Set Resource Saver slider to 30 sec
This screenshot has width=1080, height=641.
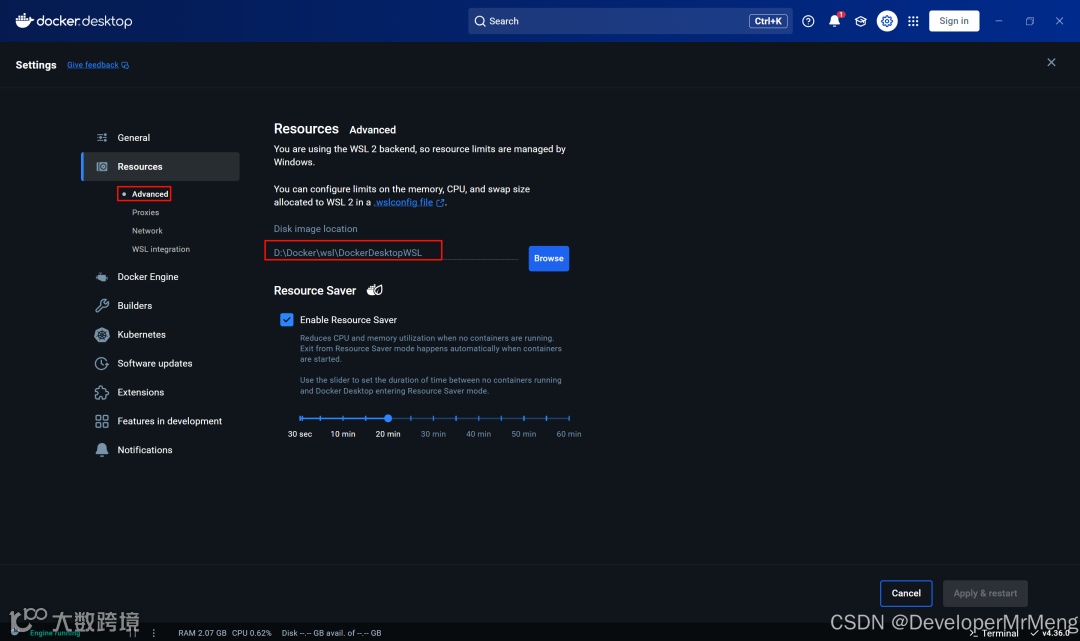(301, 418)
